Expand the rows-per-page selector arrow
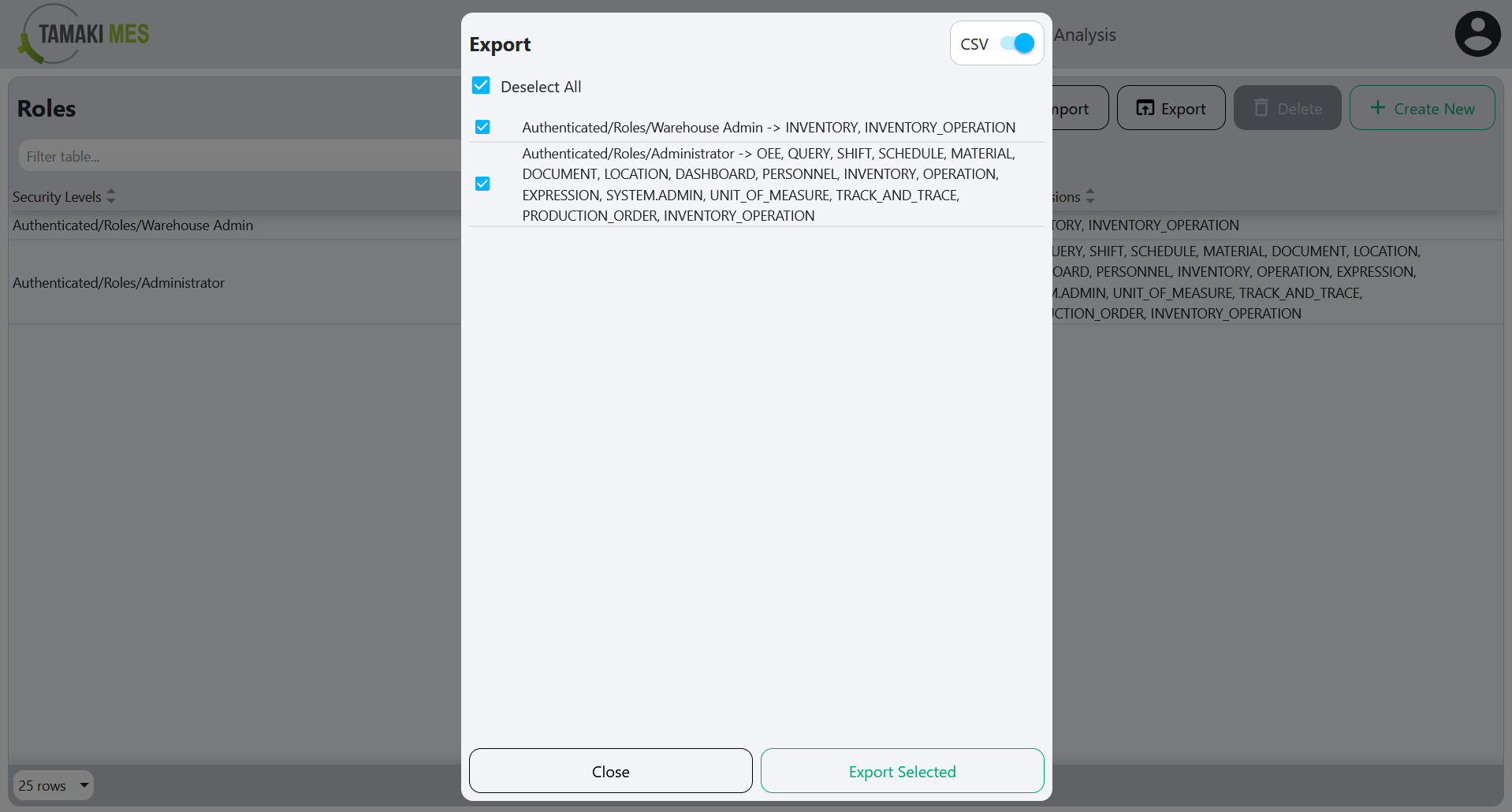The image size is (1512, 812). point(83,785)
